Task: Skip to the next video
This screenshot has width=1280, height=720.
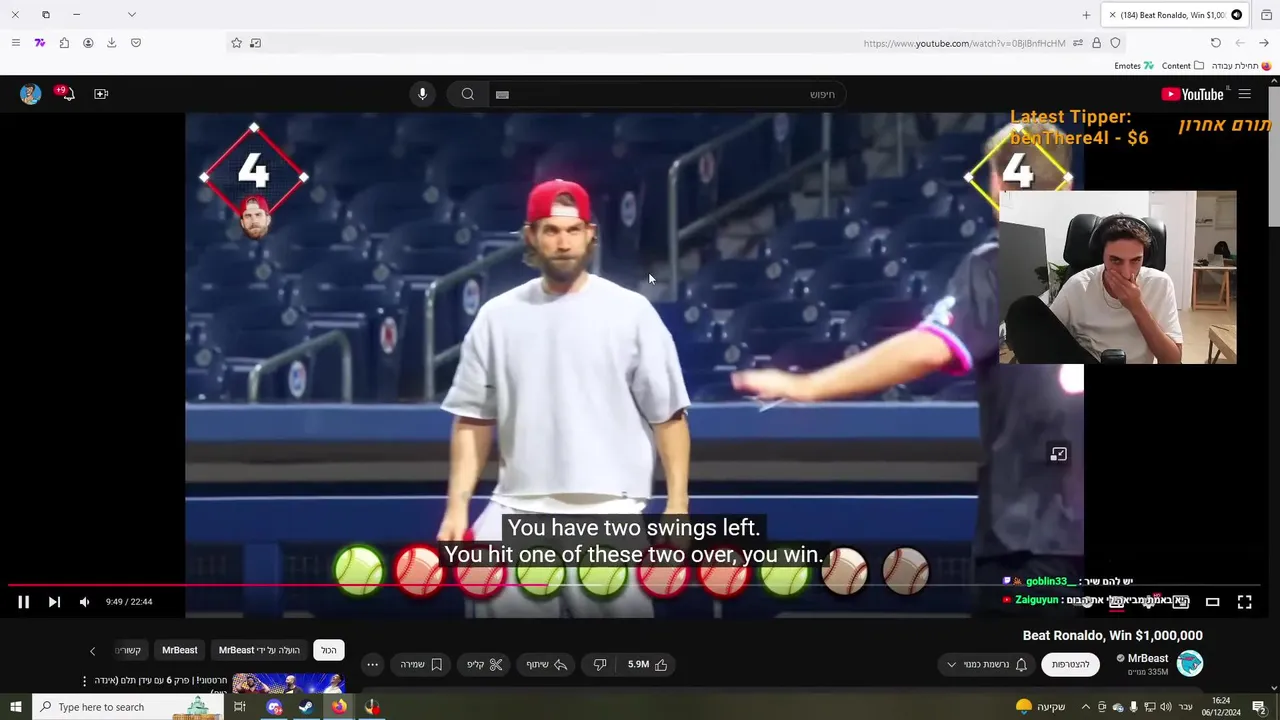Action: click(54, 602)
